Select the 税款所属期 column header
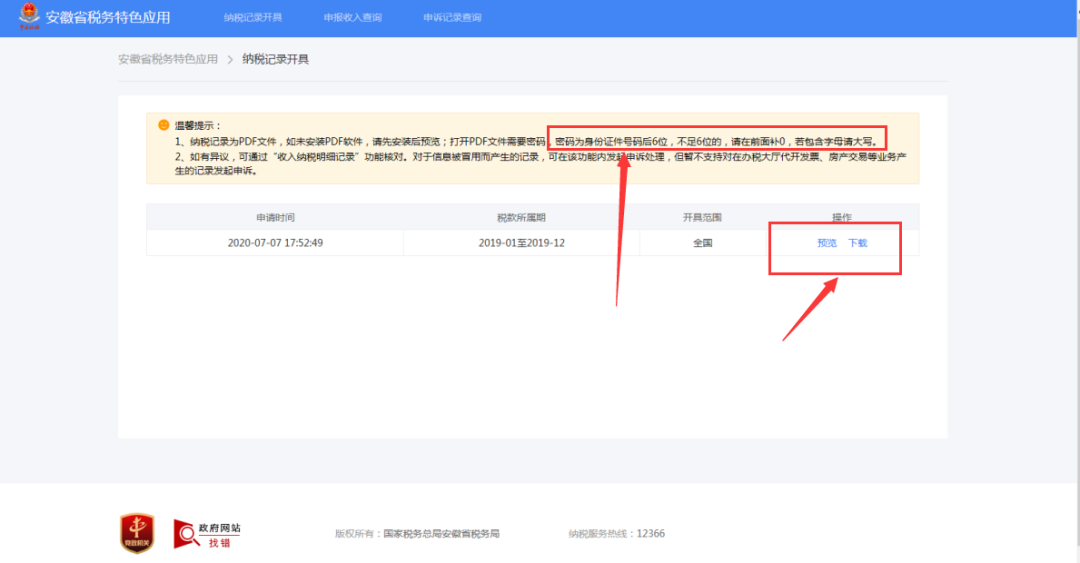 (521, 217)
